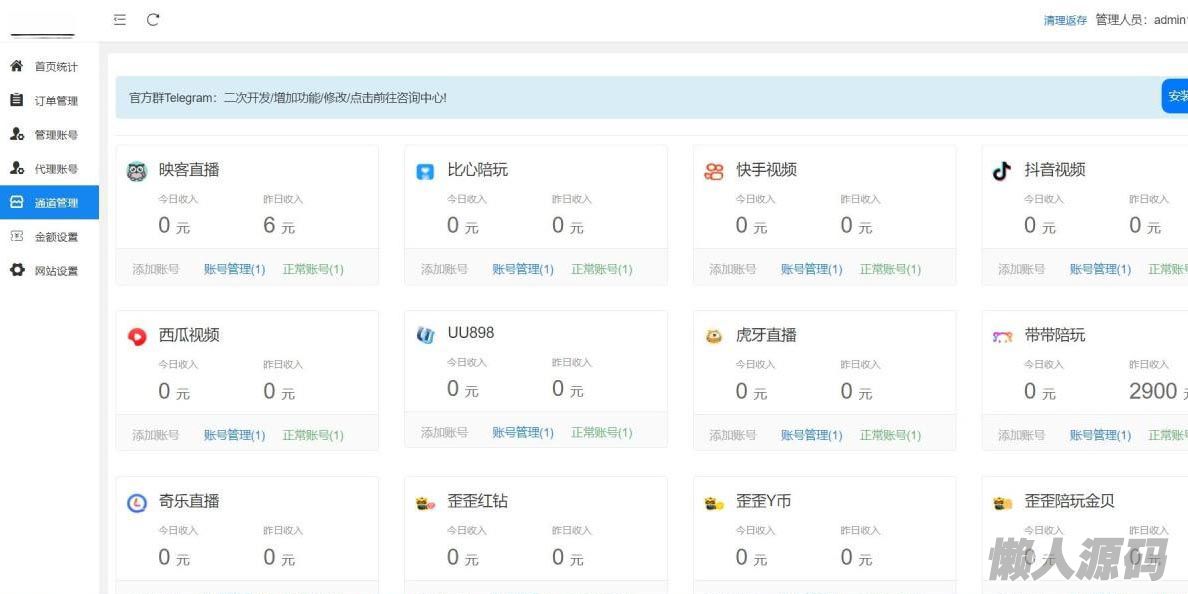Click the 抖音视频 TikTok icon
Image resolution: width=1188 pixels, height=594 pixels.
tap(1002, 171)
